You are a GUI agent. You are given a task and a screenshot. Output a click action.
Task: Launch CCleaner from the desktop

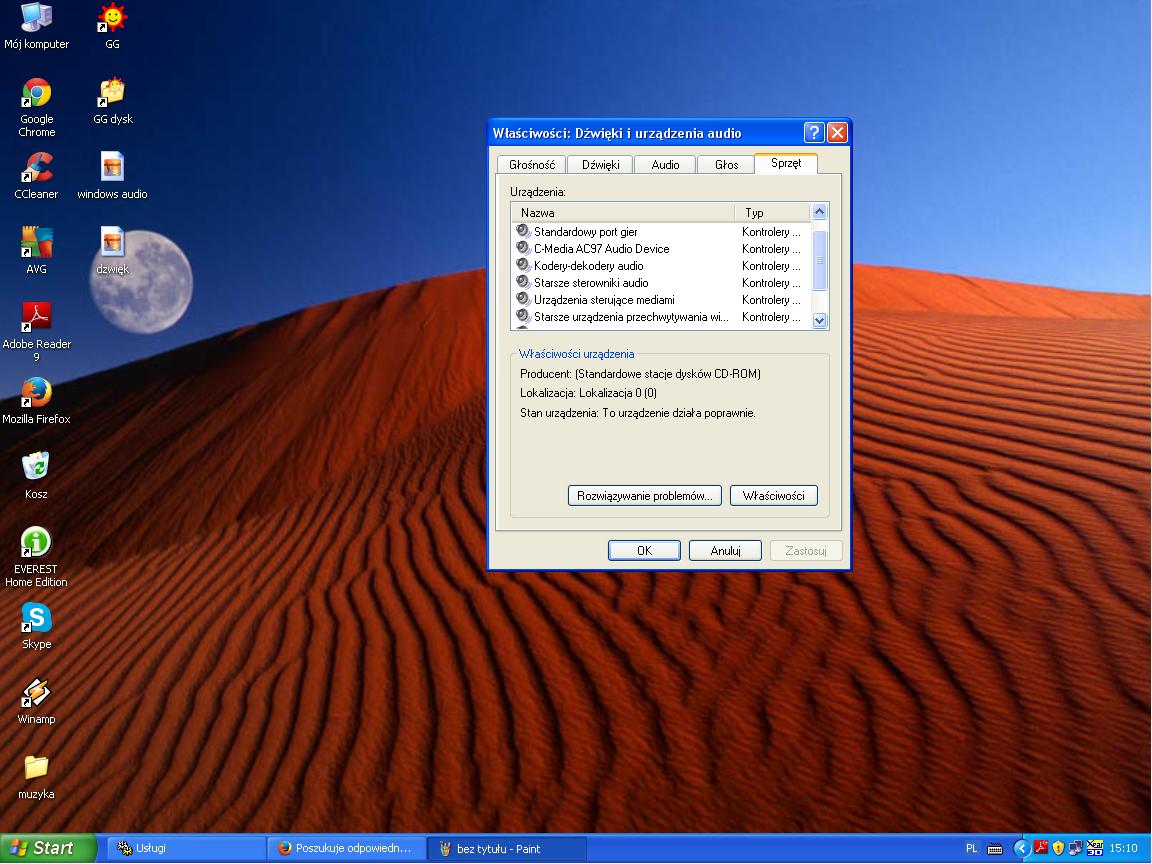click(36, 176)
